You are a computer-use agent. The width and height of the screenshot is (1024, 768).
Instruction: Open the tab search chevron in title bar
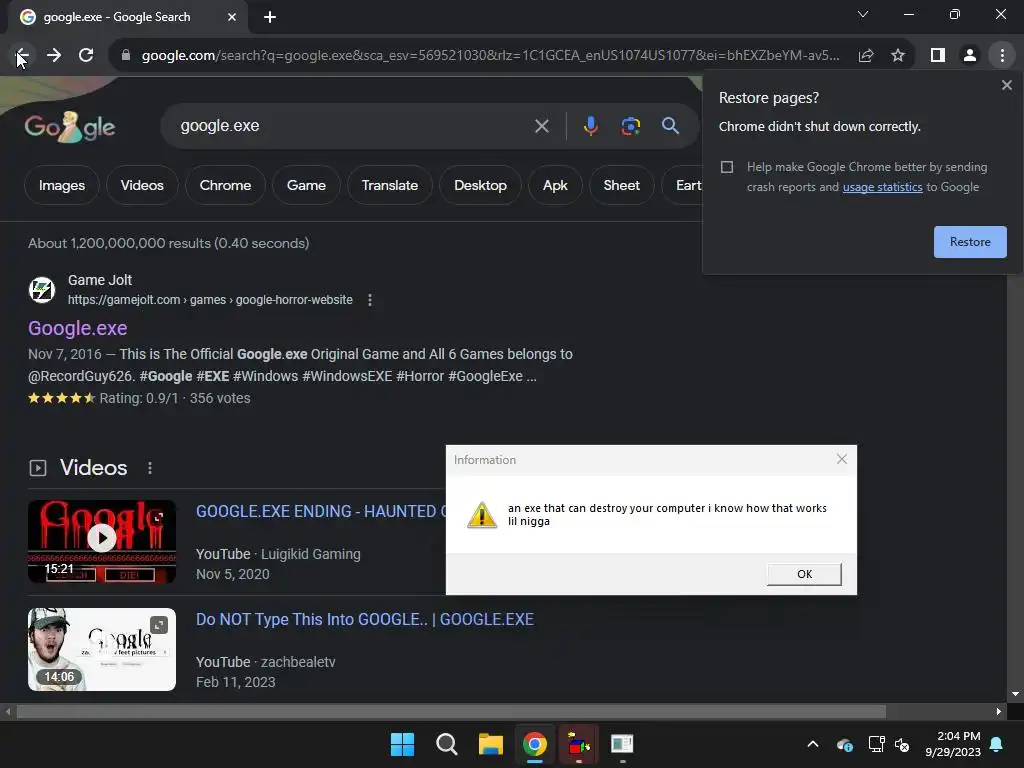coord(863,14)
